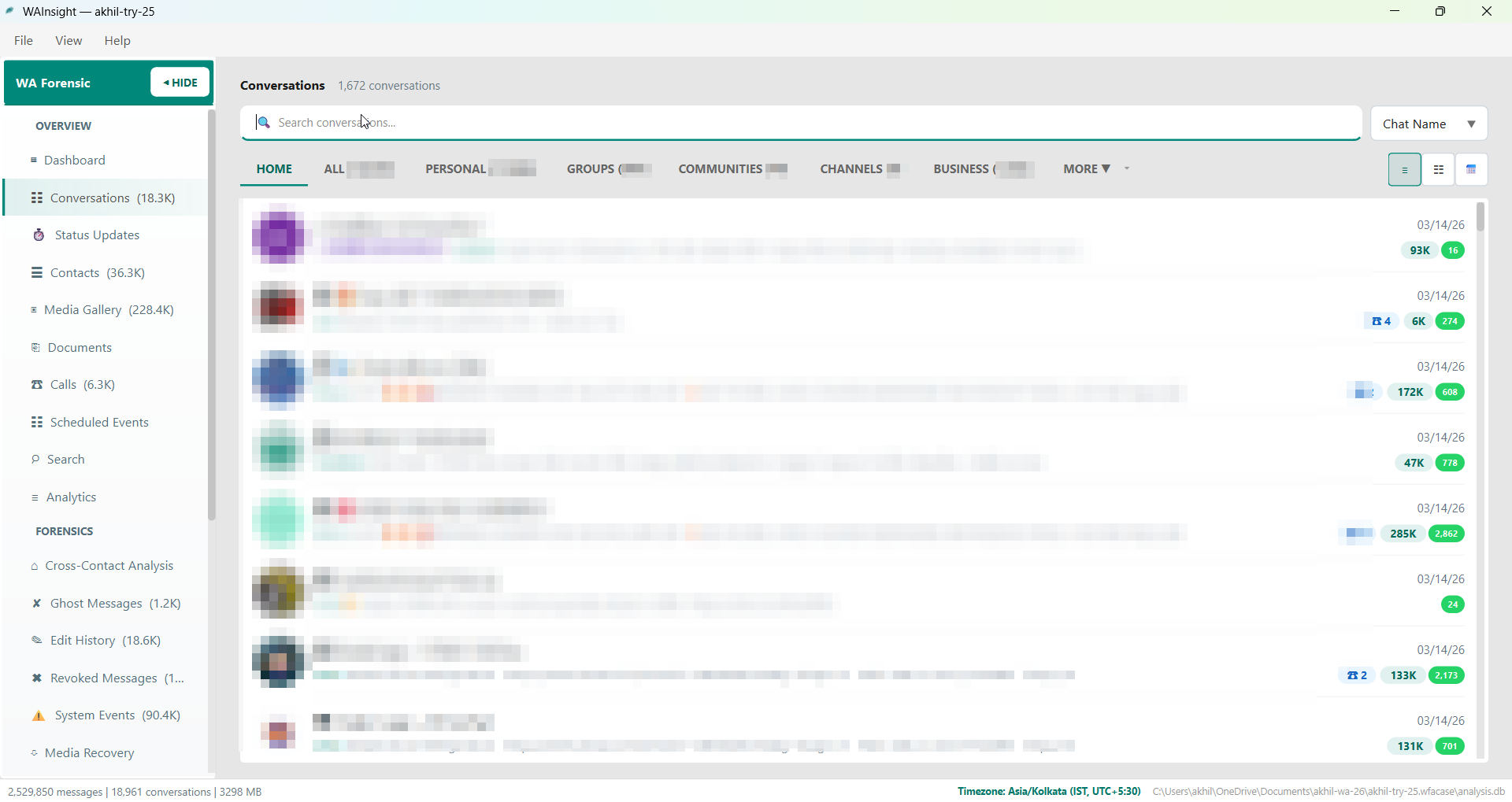The image size is (1512, 802).
Task: Click the green 778 unread badge
Action: pyautogui.click(x=1450, y=463)
